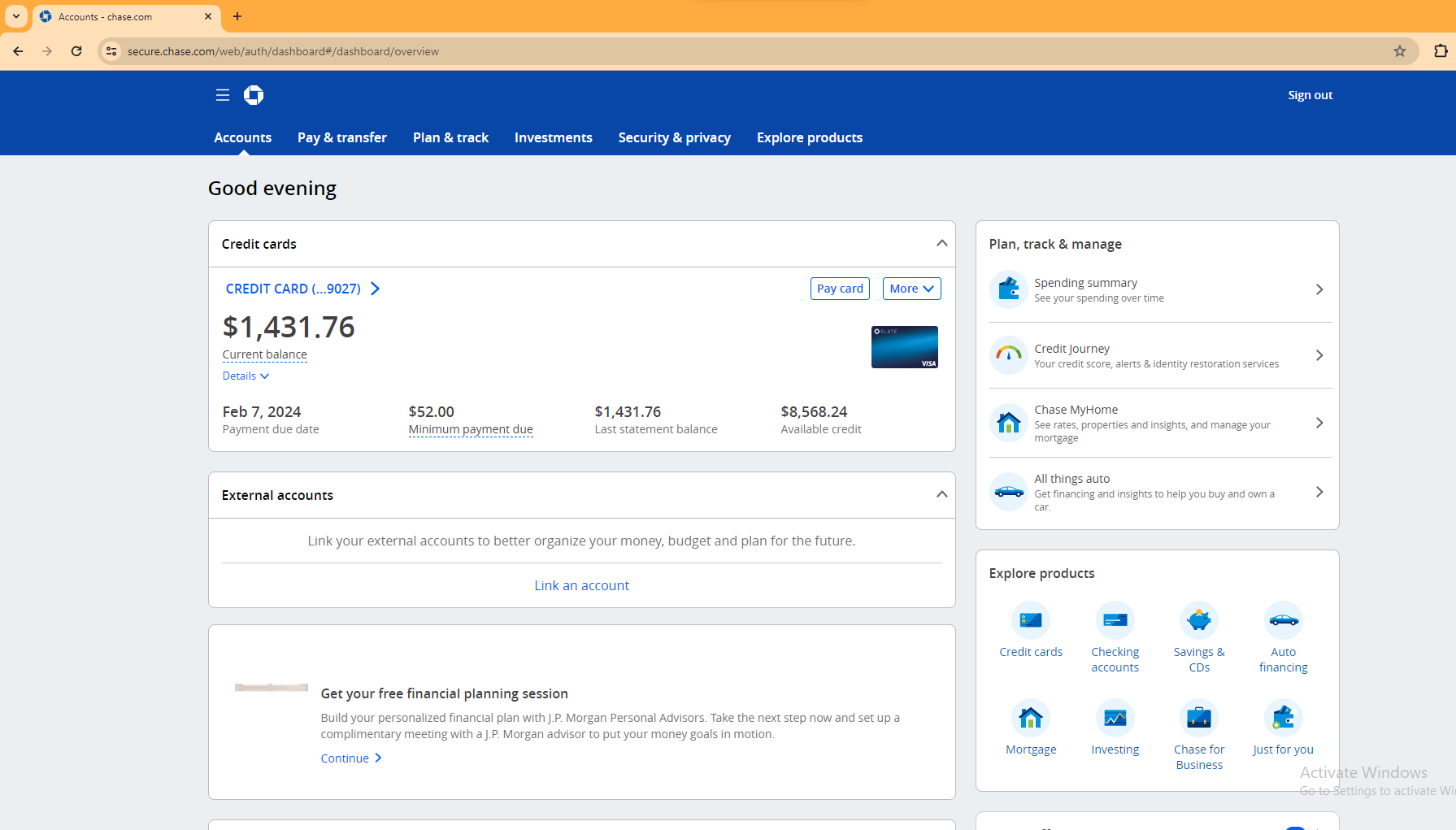
Task: Open Chase for Business briefcase icon
Action: (x=1199, y=718)
